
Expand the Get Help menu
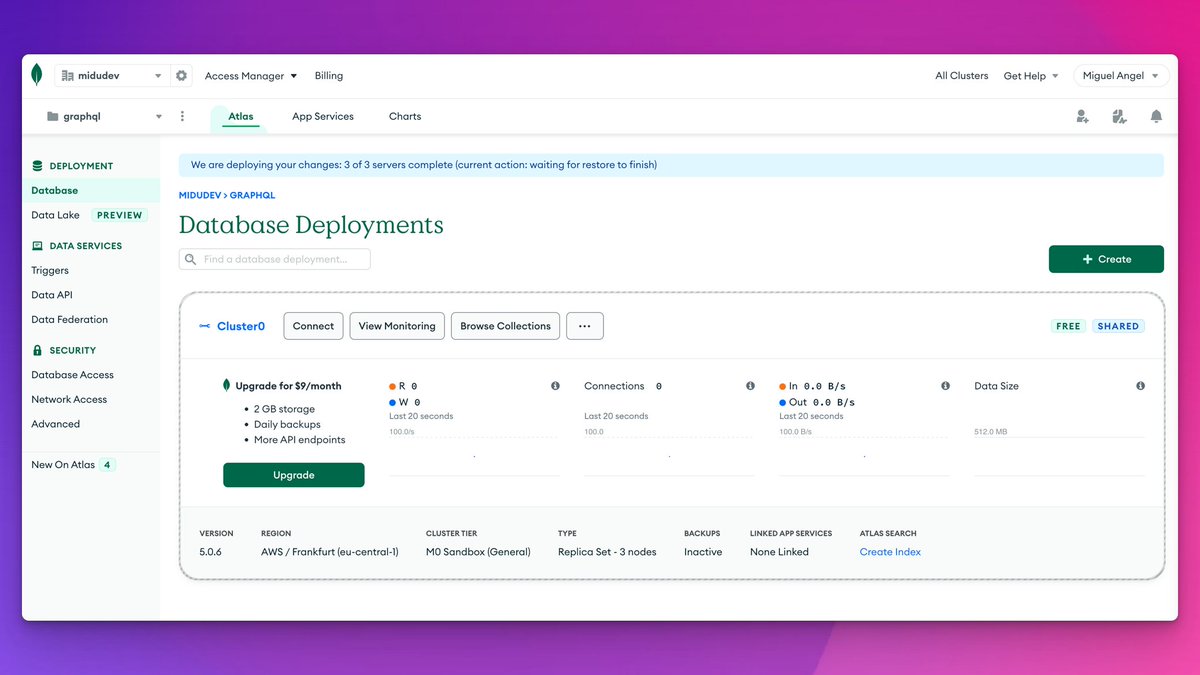pos(1031,76)
